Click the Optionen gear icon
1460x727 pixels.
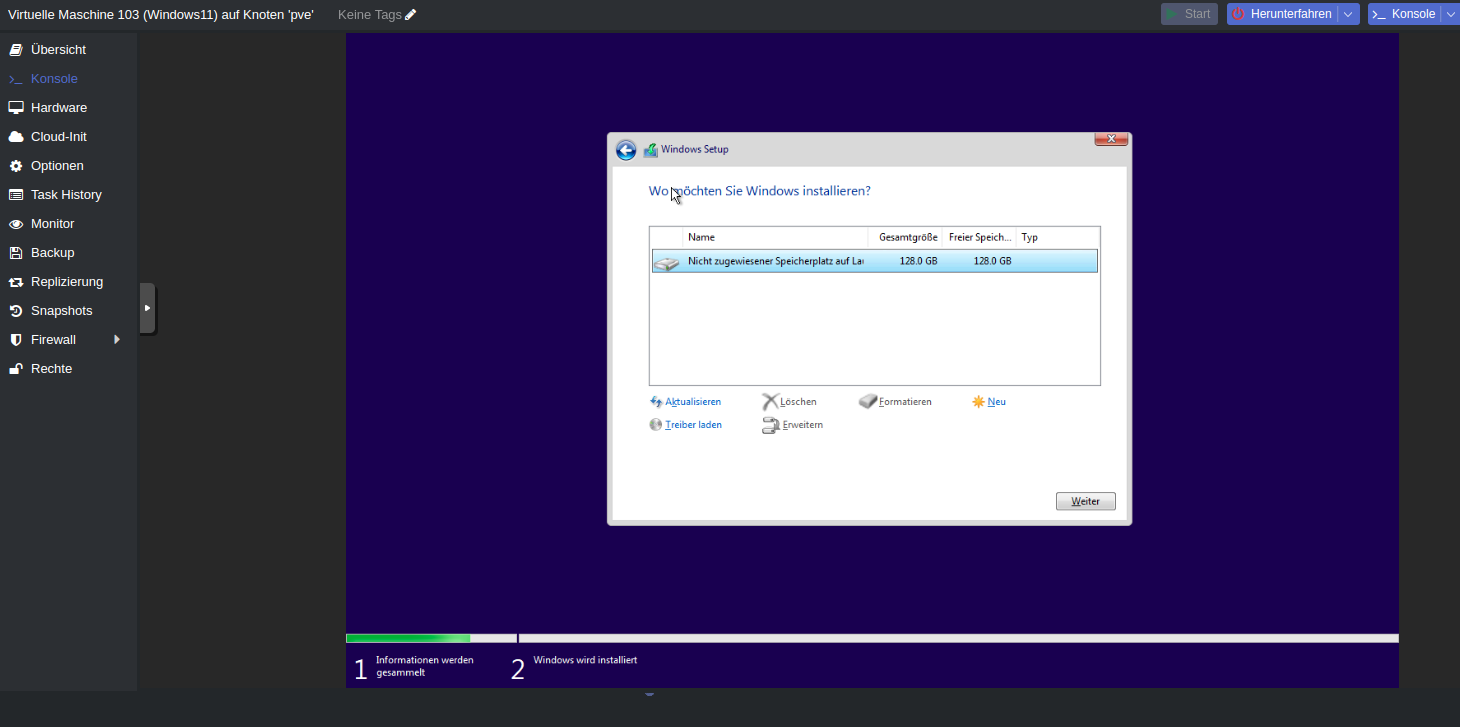[16, 165]
